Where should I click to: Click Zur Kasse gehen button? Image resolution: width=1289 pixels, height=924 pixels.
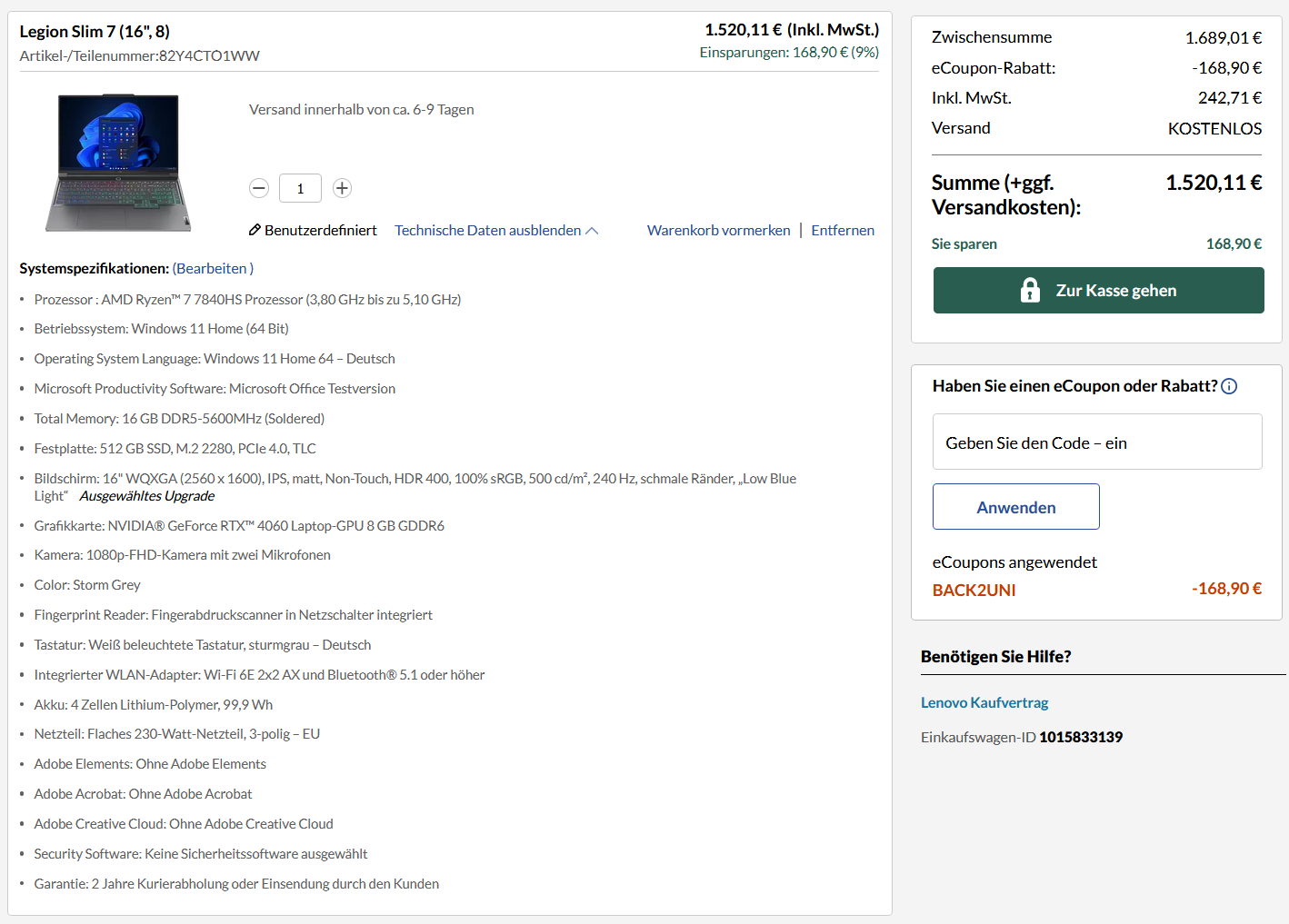tap(1098, 290)
